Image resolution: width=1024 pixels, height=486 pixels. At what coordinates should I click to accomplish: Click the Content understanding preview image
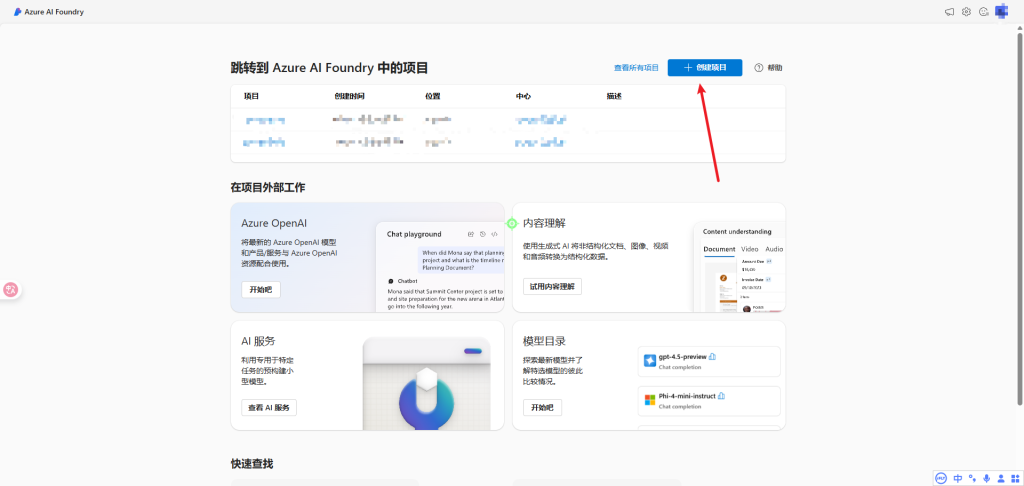point(739,267)
